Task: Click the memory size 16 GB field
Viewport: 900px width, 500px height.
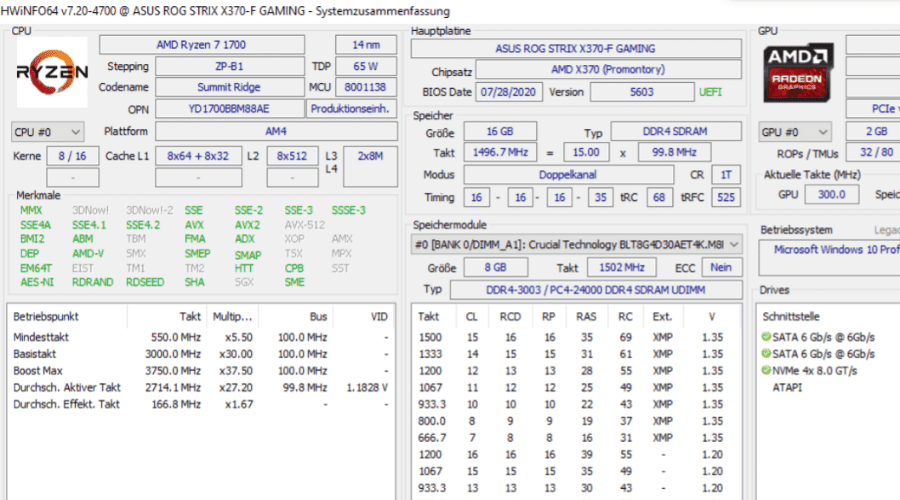Action: tap(500, 131)
